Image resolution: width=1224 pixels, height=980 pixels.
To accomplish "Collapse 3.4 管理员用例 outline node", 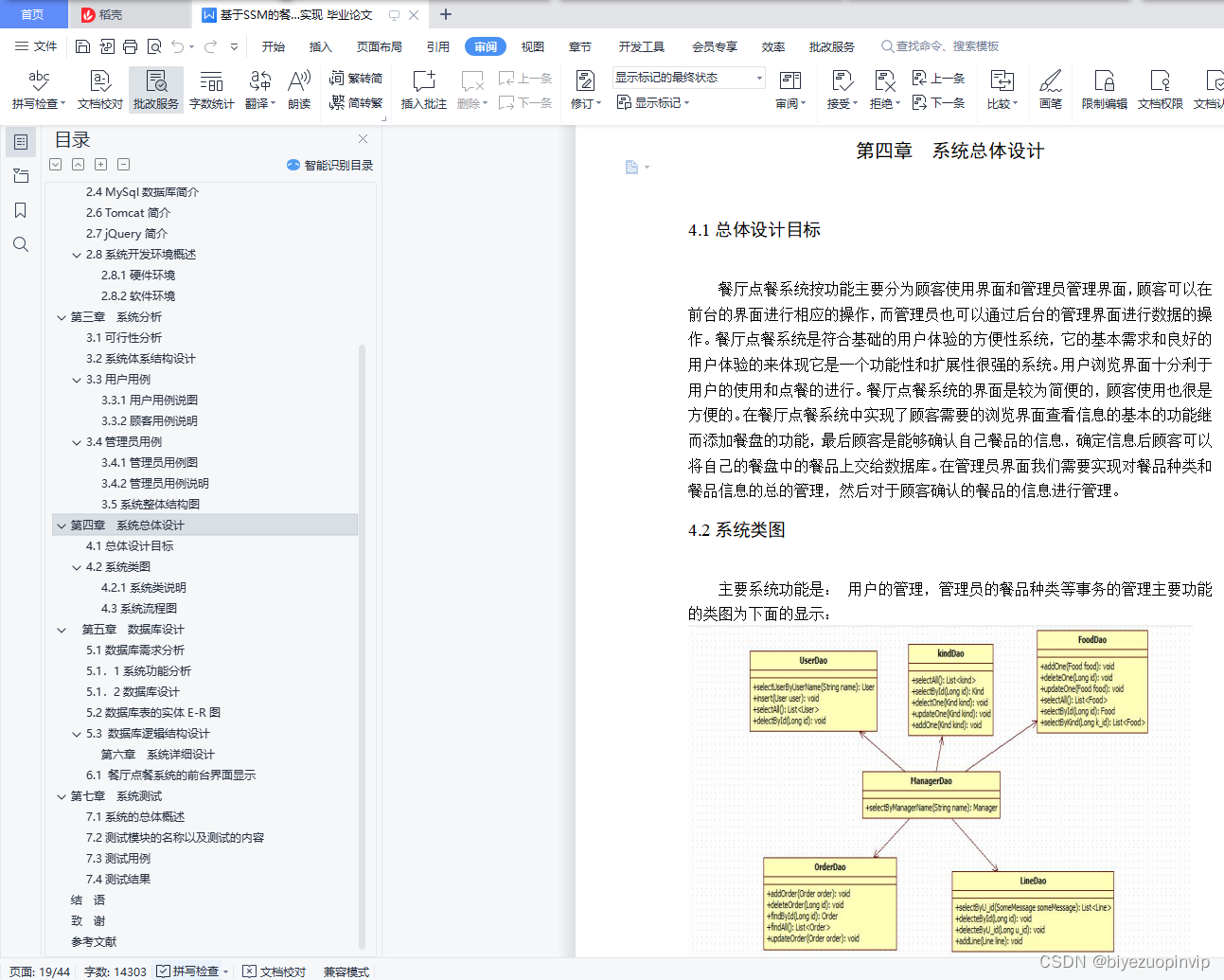I will coord(77,442).
